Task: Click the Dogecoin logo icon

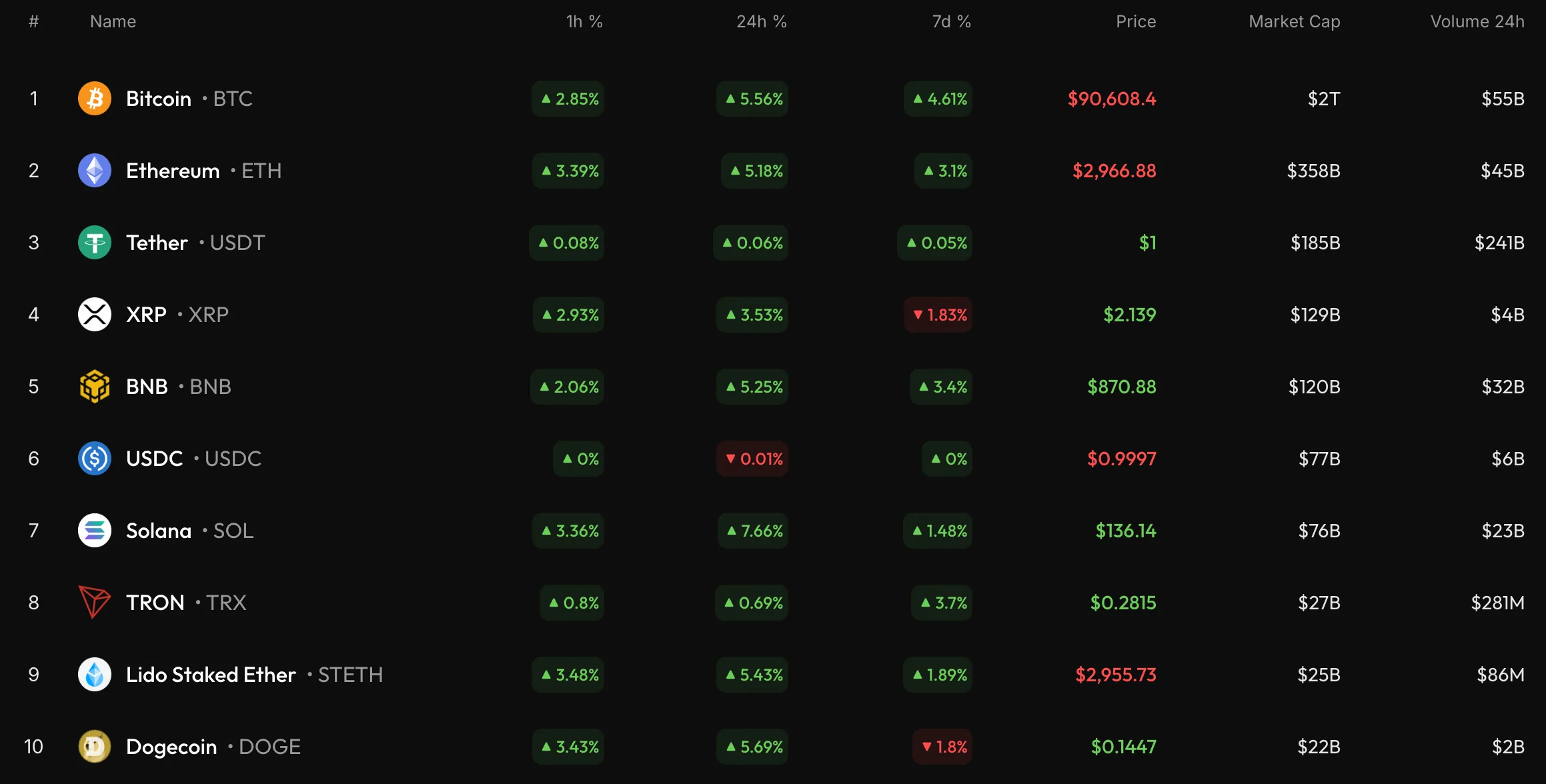Action: (95, 747)
